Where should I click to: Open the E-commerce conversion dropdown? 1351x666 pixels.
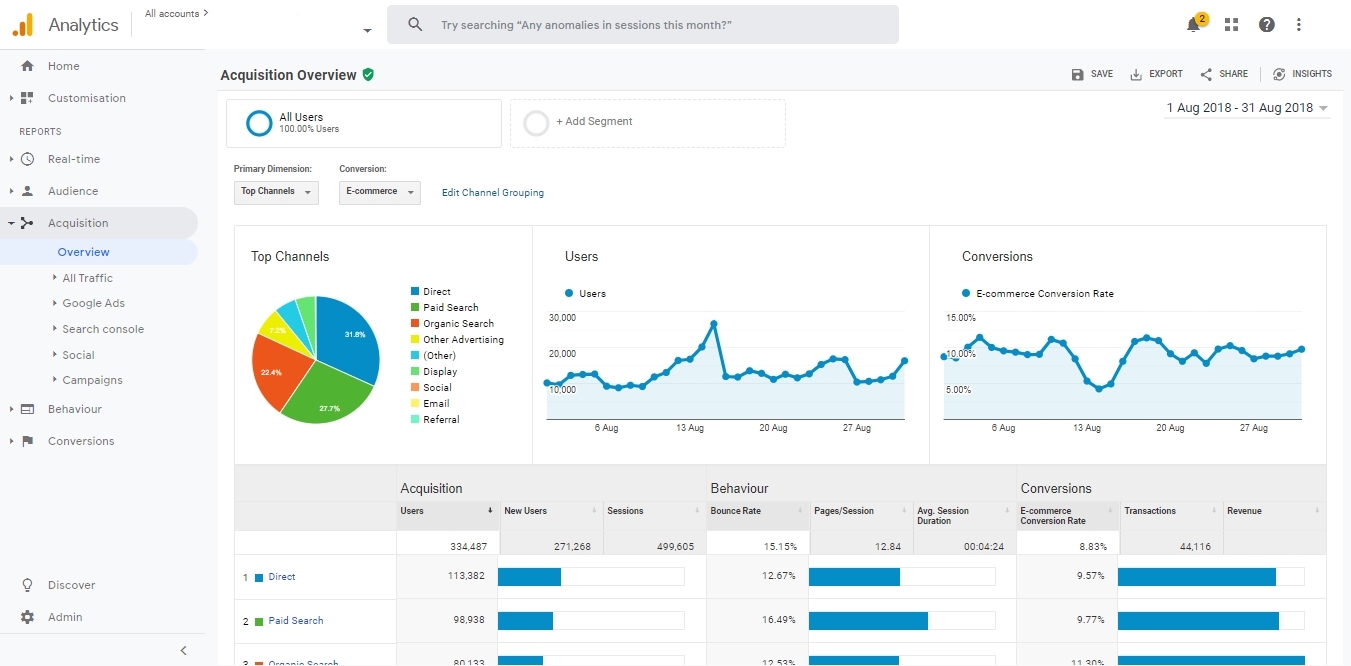(x=380, y=191)
